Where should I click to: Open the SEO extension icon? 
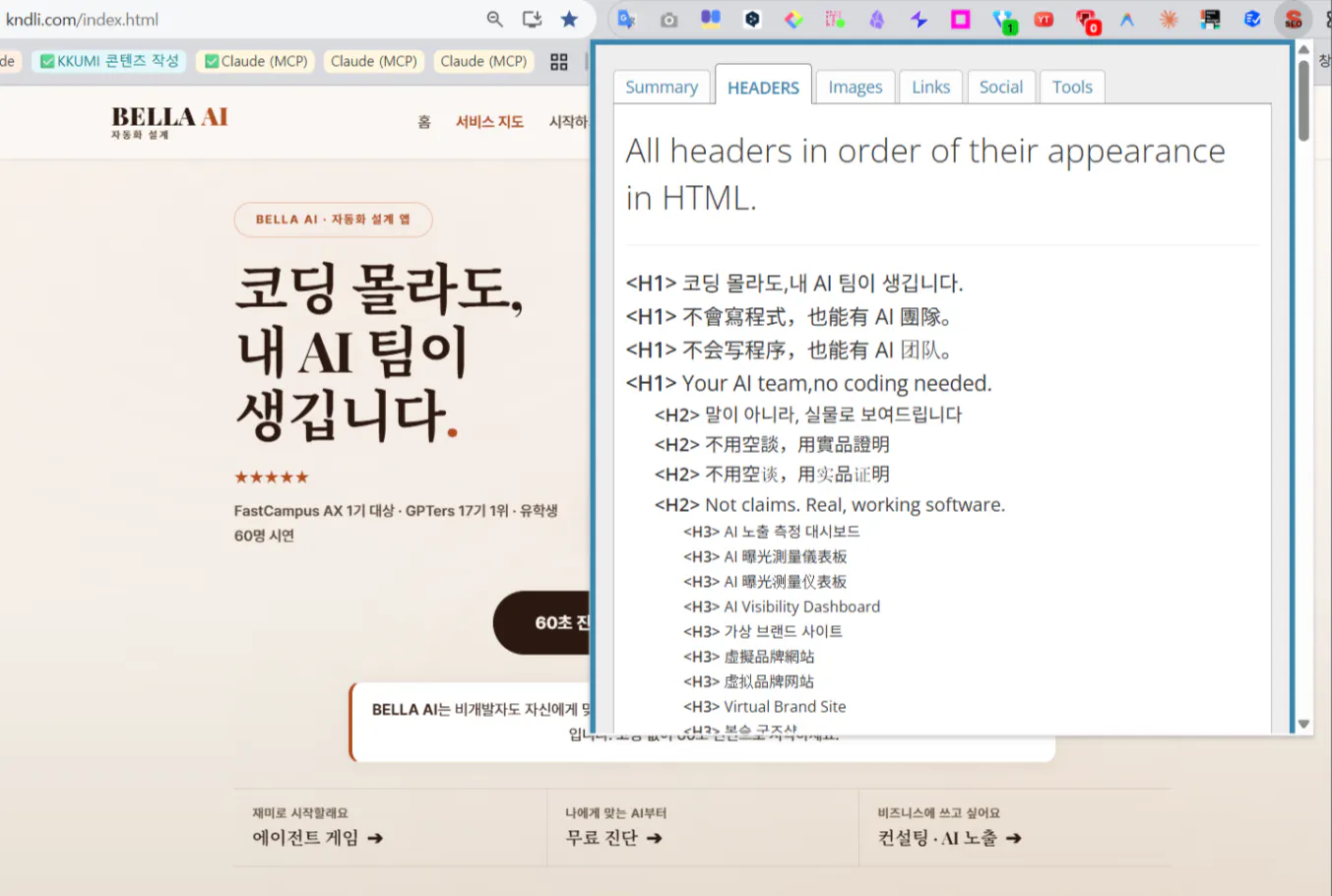[x=1293, y=20]
